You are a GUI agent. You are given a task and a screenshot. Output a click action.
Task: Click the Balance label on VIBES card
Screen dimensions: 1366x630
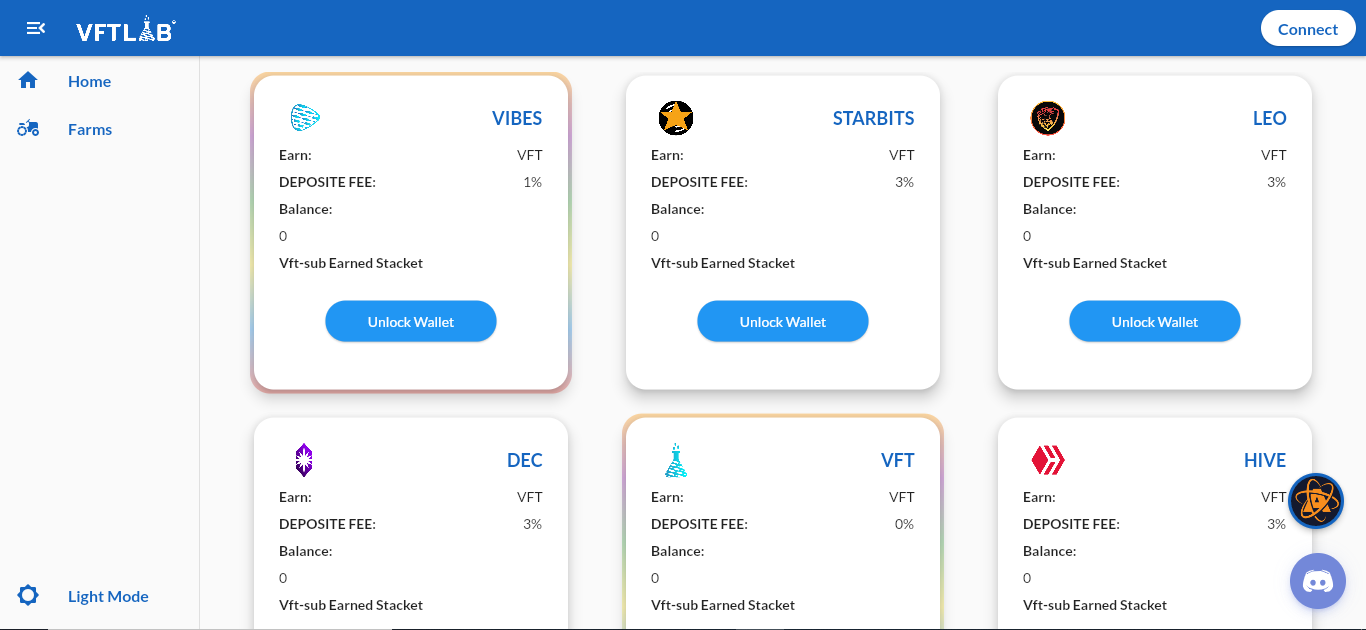(x=305, y=209)
